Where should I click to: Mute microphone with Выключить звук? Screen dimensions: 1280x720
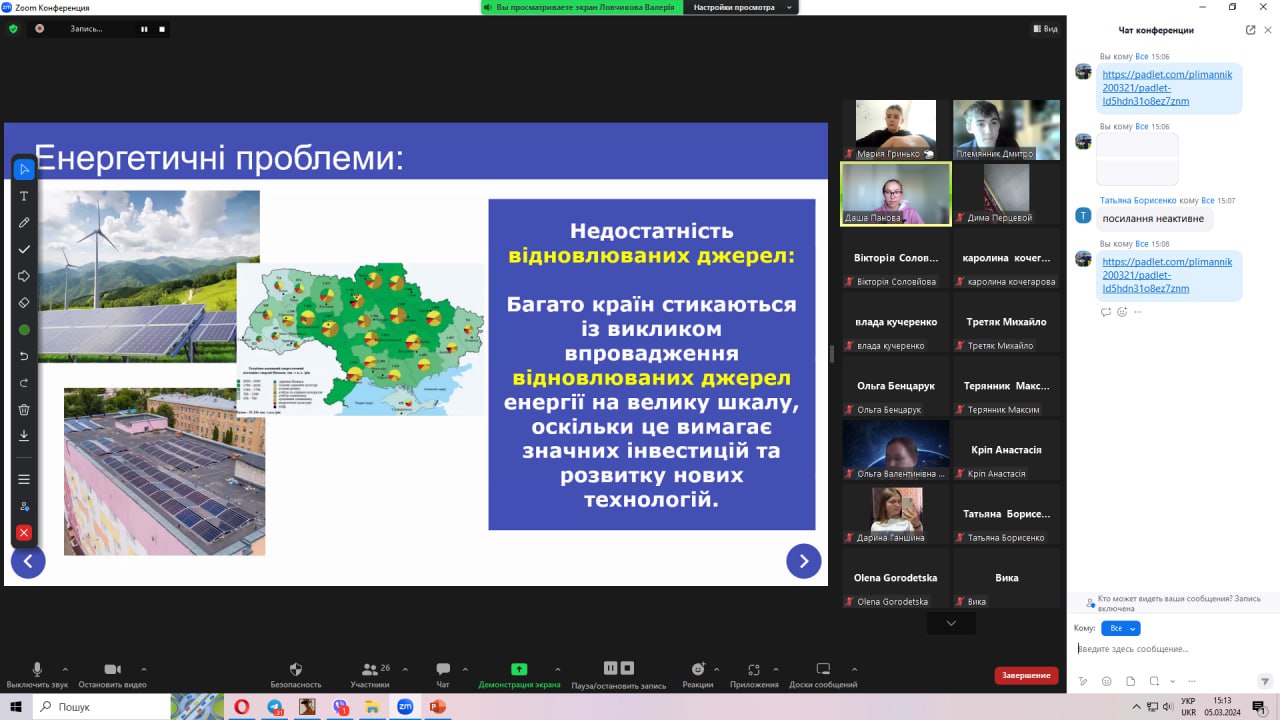(37, 674)
